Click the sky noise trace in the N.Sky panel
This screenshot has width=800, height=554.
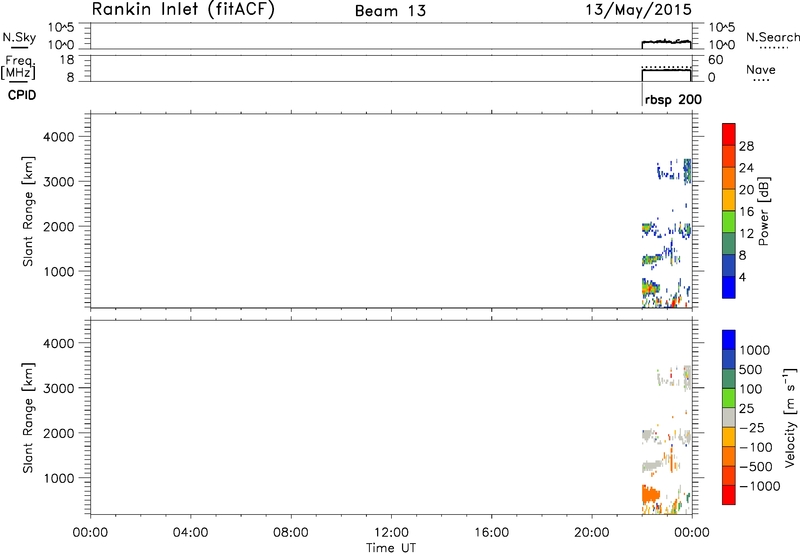click(666, 41)
